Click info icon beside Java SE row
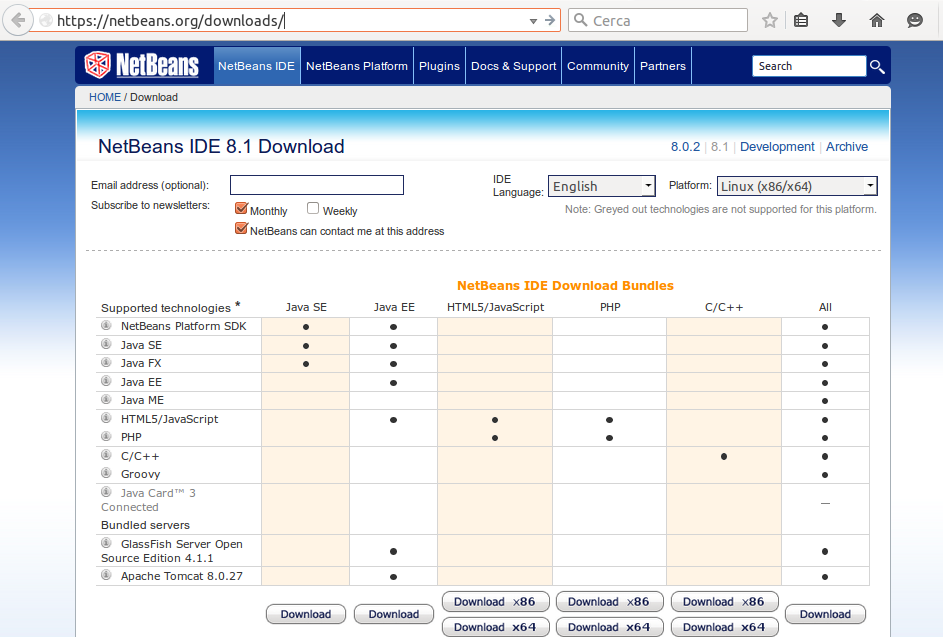This screenshot has width=943, height=637. [106, 344]
